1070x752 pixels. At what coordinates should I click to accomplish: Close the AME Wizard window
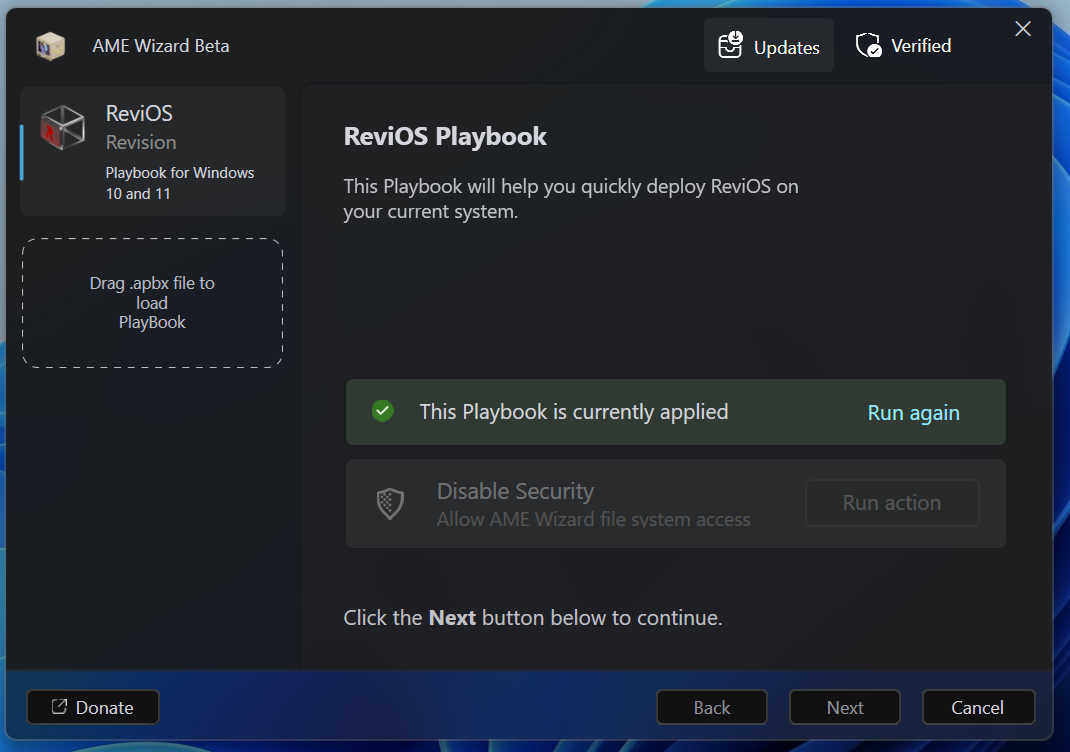1022,29
